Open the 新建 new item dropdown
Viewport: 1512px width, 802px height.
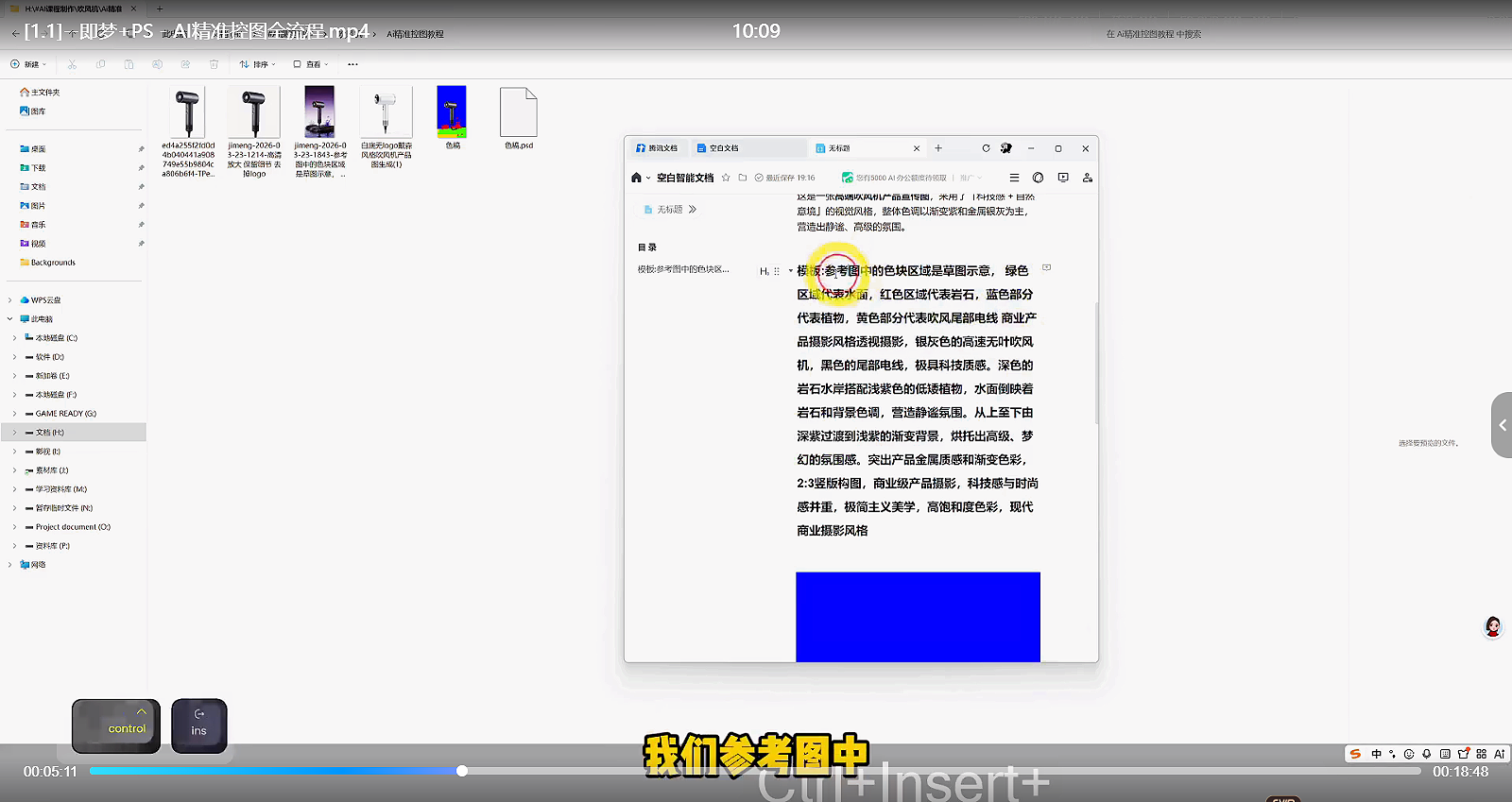(x=28, y=64)
